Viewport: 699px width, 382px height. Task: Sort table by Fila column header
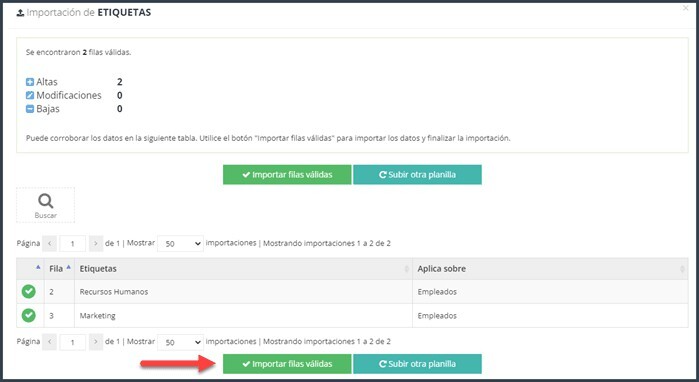pyautogui.click(x=59, y=269)
